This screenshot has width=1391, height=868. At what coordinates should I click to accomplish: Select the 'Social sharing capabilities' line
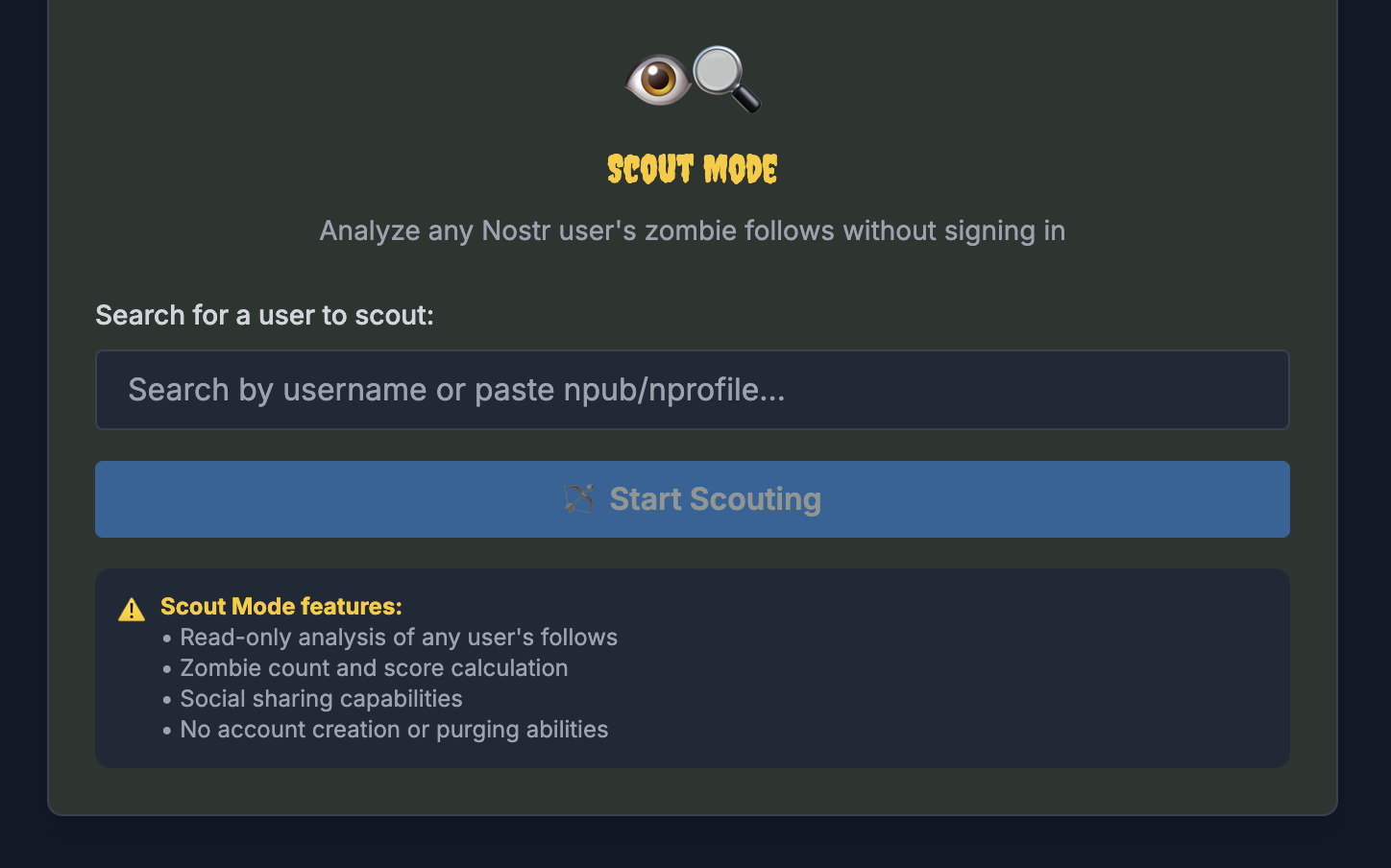click(321, 699)
